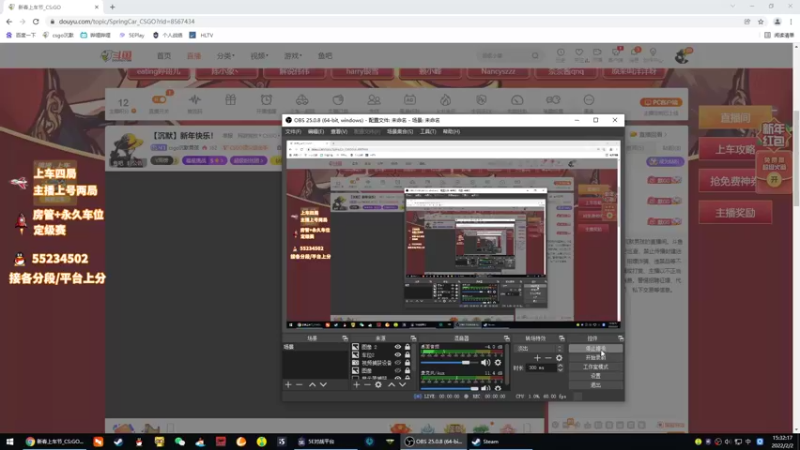Click the start recording button in OBS

[x=595, y=358]
